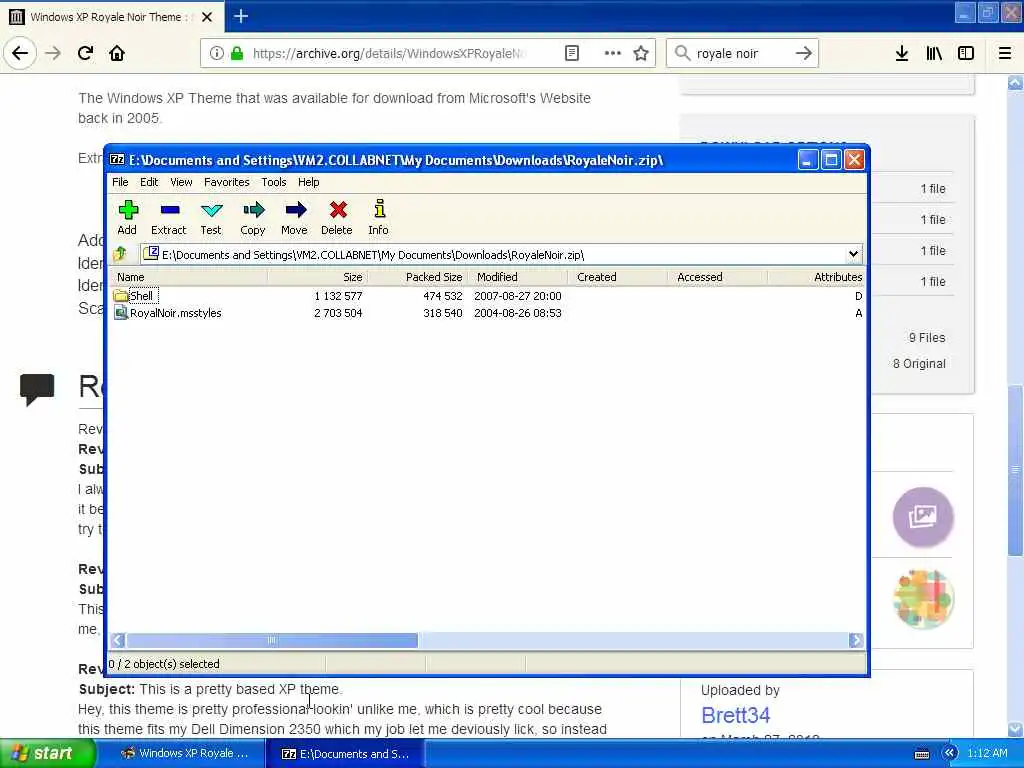Sort by the Accessed column header
Image resolution: width=1024 pixels, height=768 pixels.
pyautogui.click(x=717, y=277)
